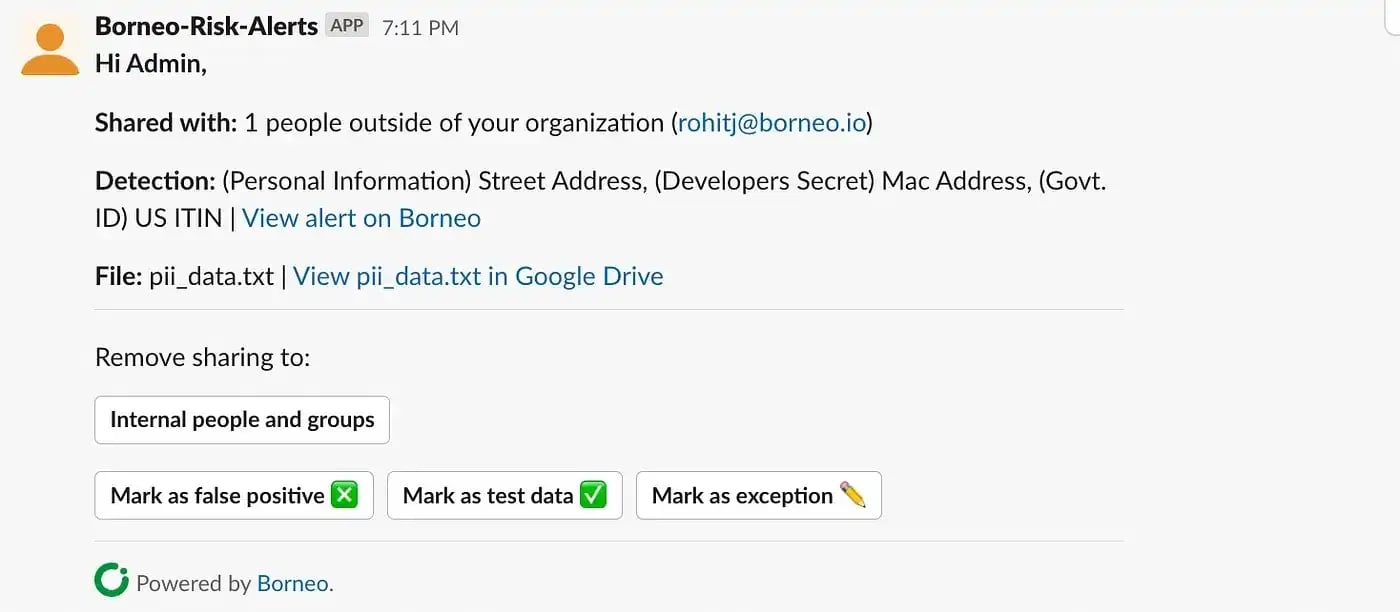The height and width of the screenshot is (612, 1400).
Task: Click the APP badge beside sender name
Action: 347,26
